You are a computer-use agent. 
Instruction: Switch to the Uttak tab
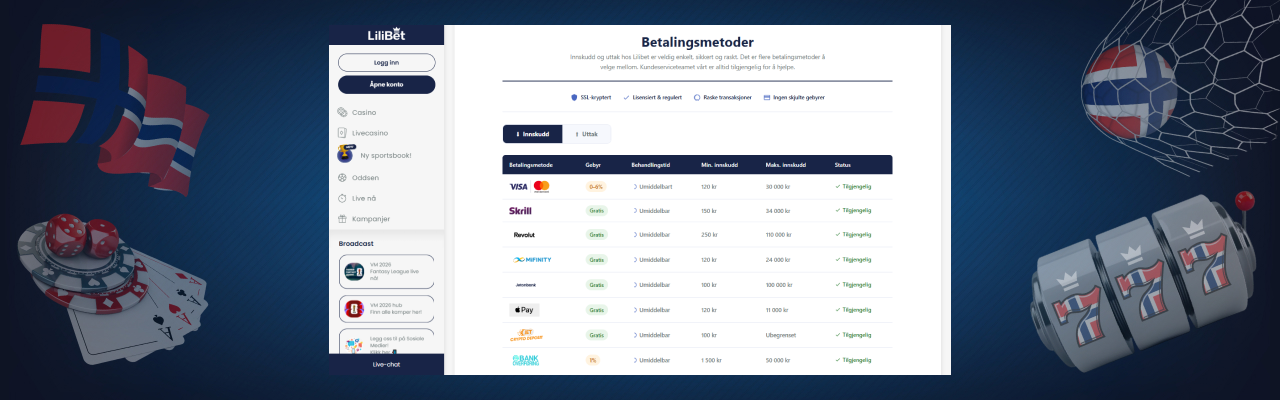pyautogui.click(x=586, y=133)
